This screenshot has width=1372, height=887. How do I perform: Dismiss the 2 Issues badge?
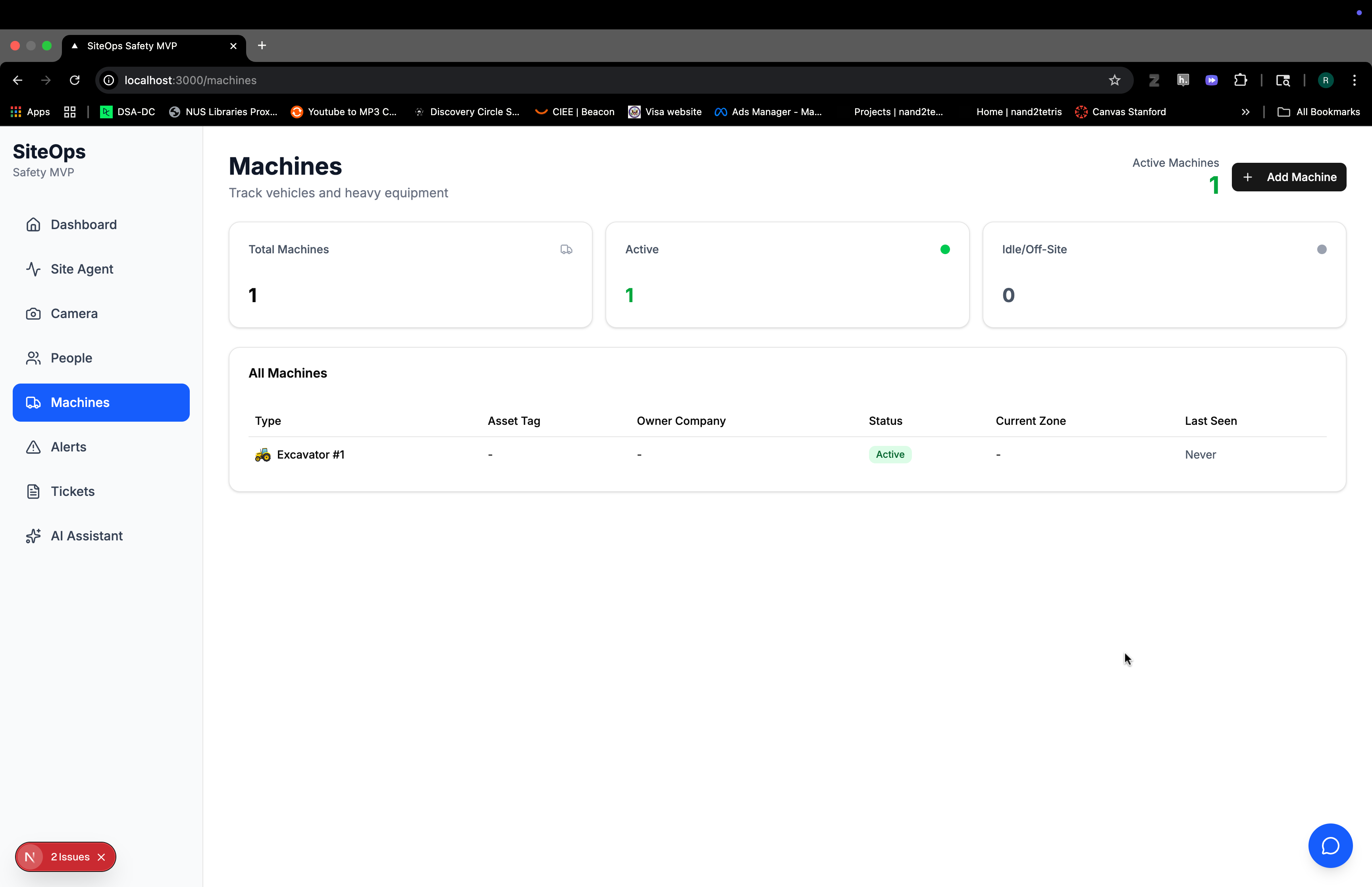tap(101, 857)
